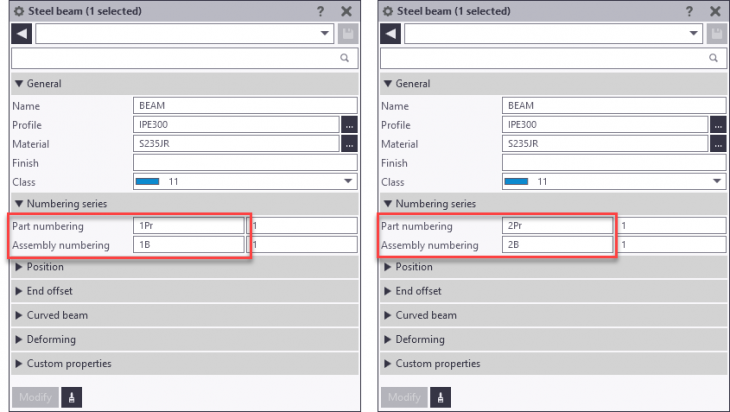Click part numbering start number, left panel
Screen dimensions: 730x412
click(302, 226)
